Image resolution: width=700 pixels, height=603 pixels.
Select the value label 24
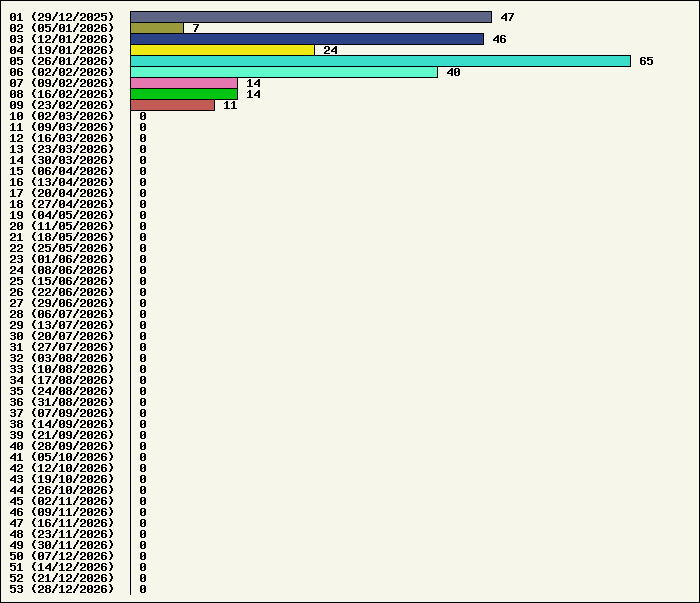pyautogui.click(x=330, y=50)
